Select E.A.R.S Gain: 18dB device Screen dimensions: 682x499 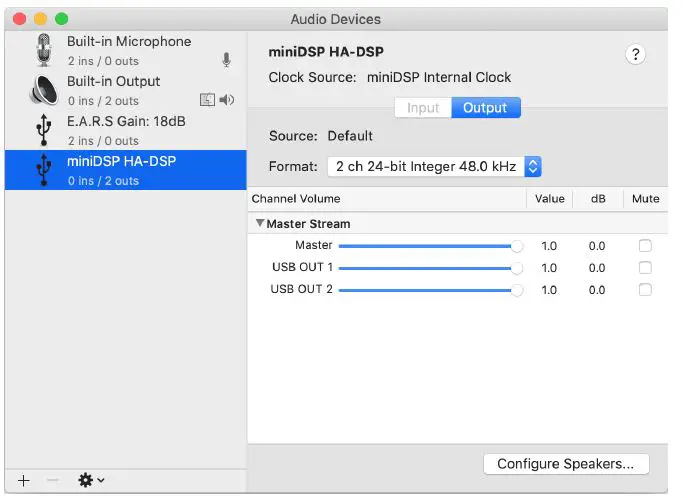tap(126, 130)
